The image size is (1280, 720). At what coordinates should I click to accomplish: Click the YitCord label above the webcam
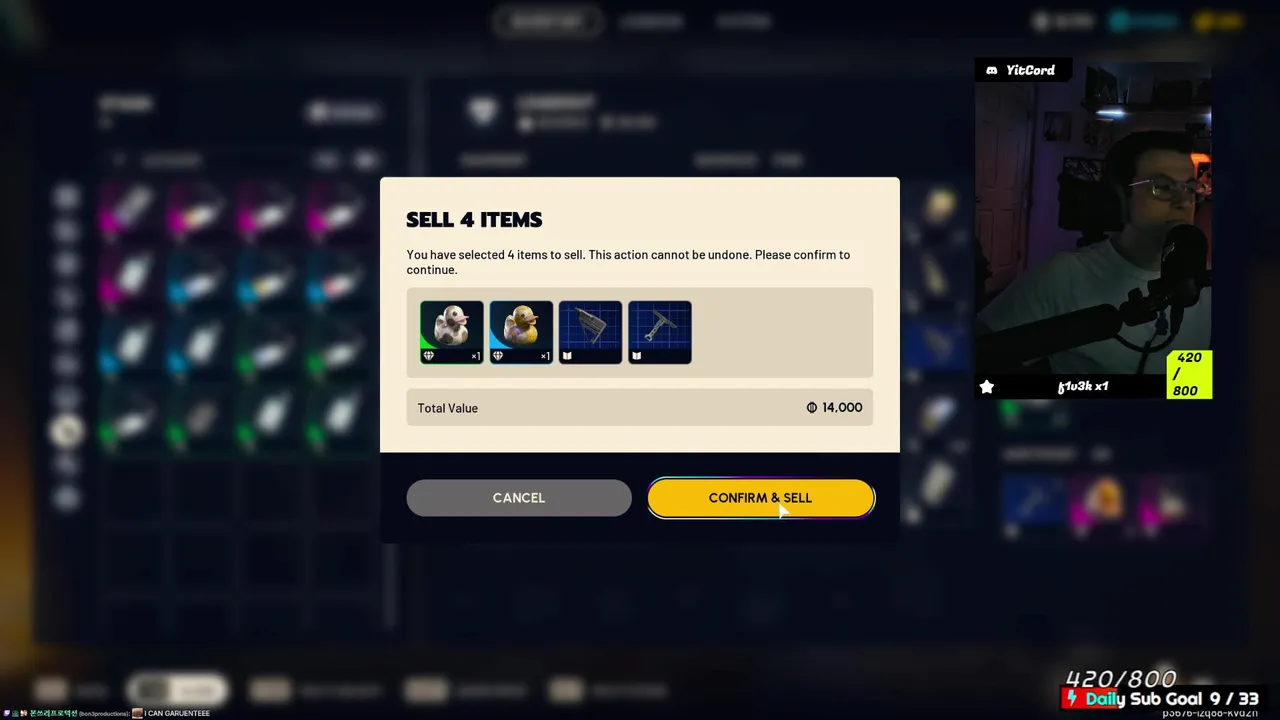[x=1031, y=70]
